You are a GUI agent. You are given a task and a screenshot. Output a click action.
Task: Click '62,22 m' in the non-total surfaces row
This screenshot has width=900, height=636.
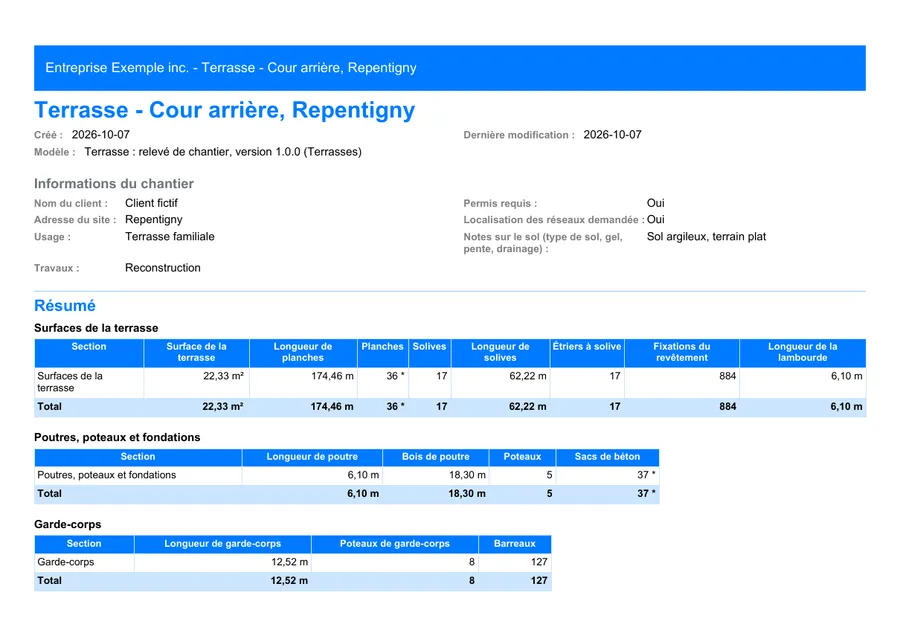pyautogui.click(x=527, y=376)
